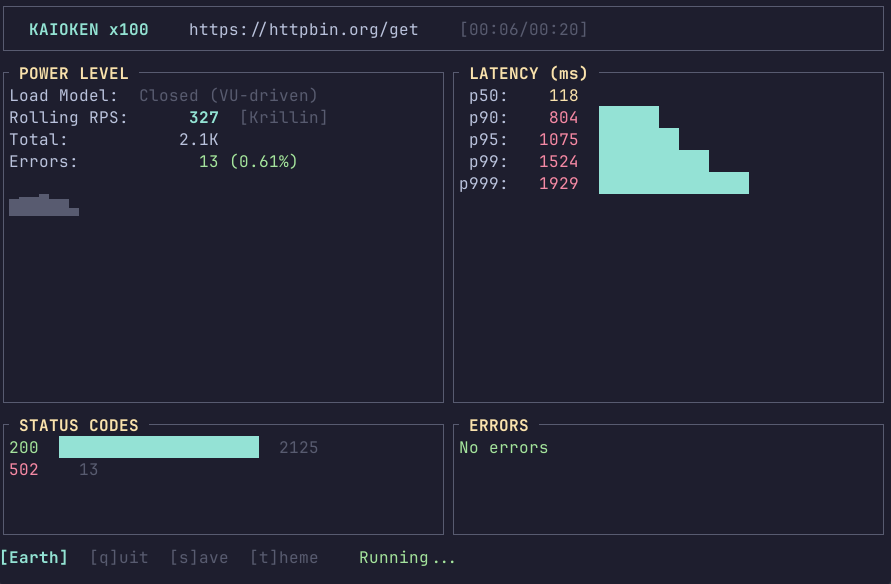This screenshot has width=891, height=584.
Task: Click the p999 latency bar
Action: pos(673,183)
